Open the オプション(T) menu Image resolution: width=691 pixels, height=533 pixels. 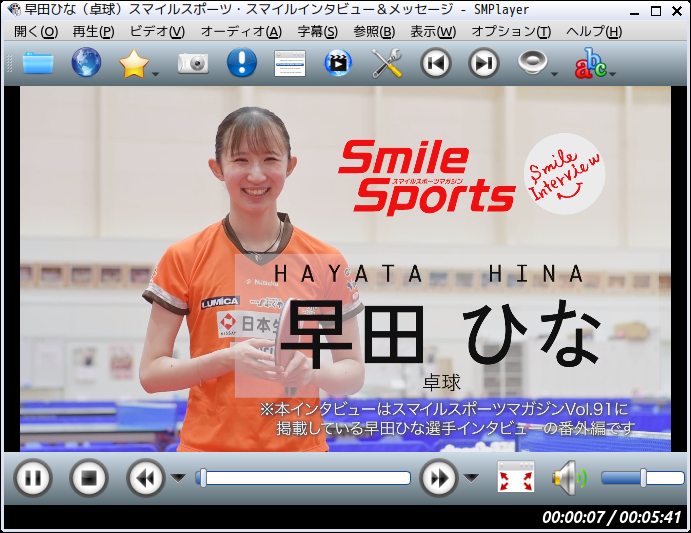click(511, 32)
